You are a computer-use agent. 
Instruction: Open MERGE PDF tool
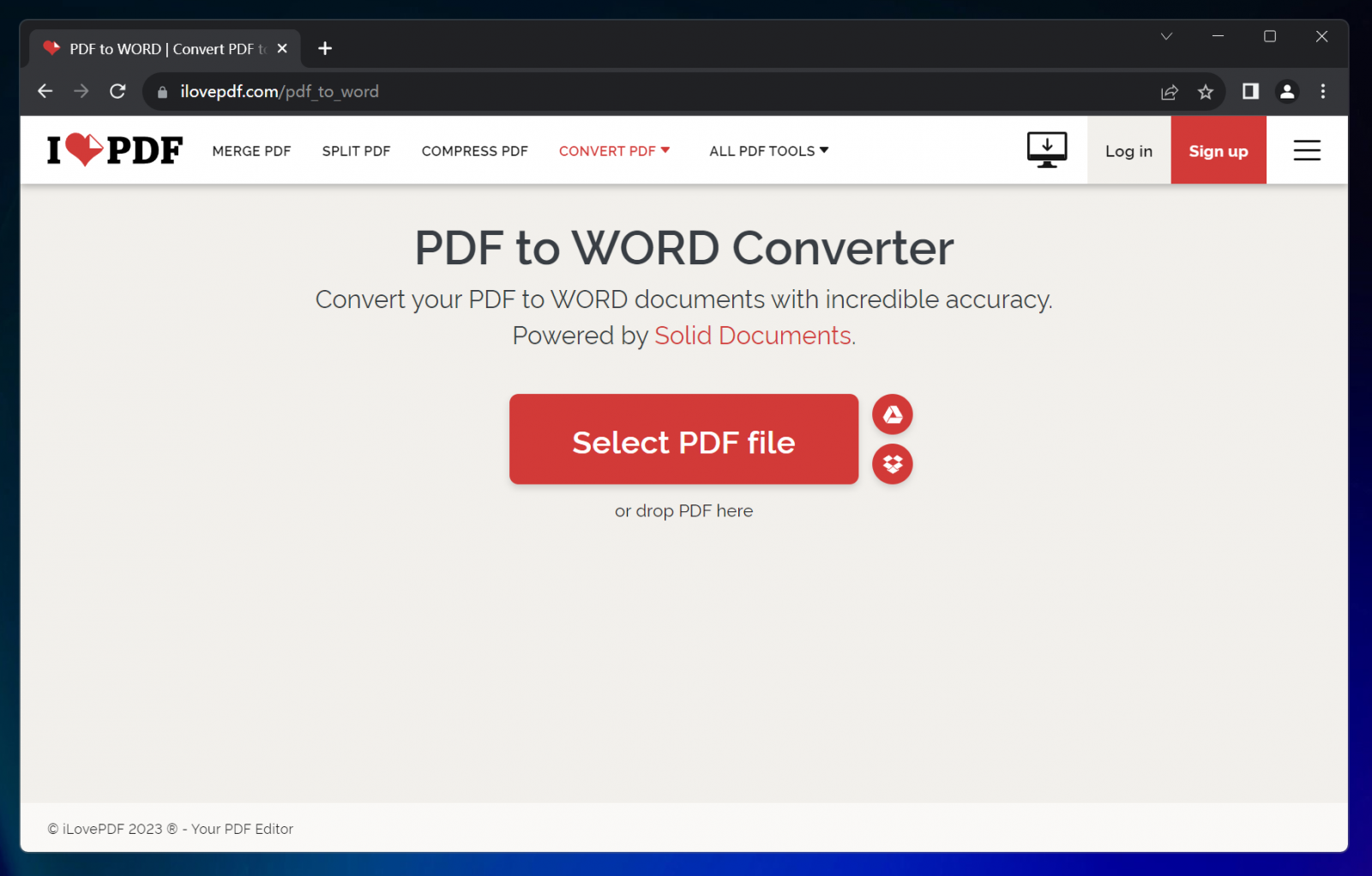point(251,151)
